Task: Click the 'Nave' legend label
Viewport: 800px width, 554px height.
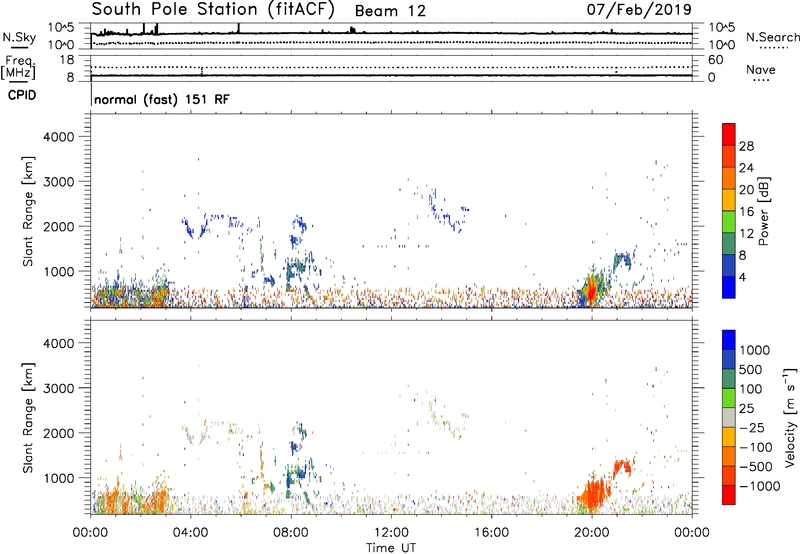Action: 761,70
